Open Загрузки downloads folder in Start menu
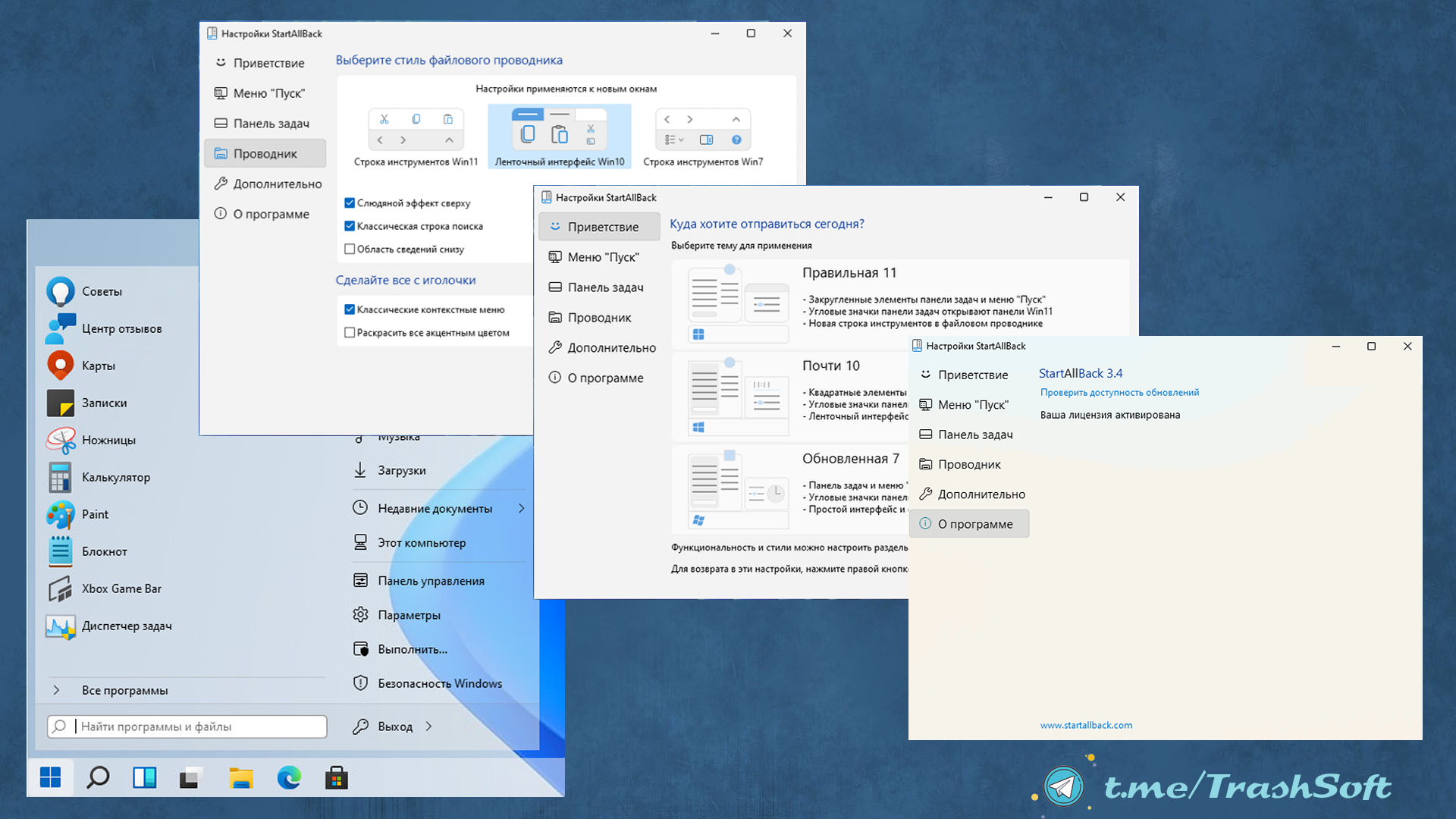Screen dimensions: 1456x819 coord(389,470)
